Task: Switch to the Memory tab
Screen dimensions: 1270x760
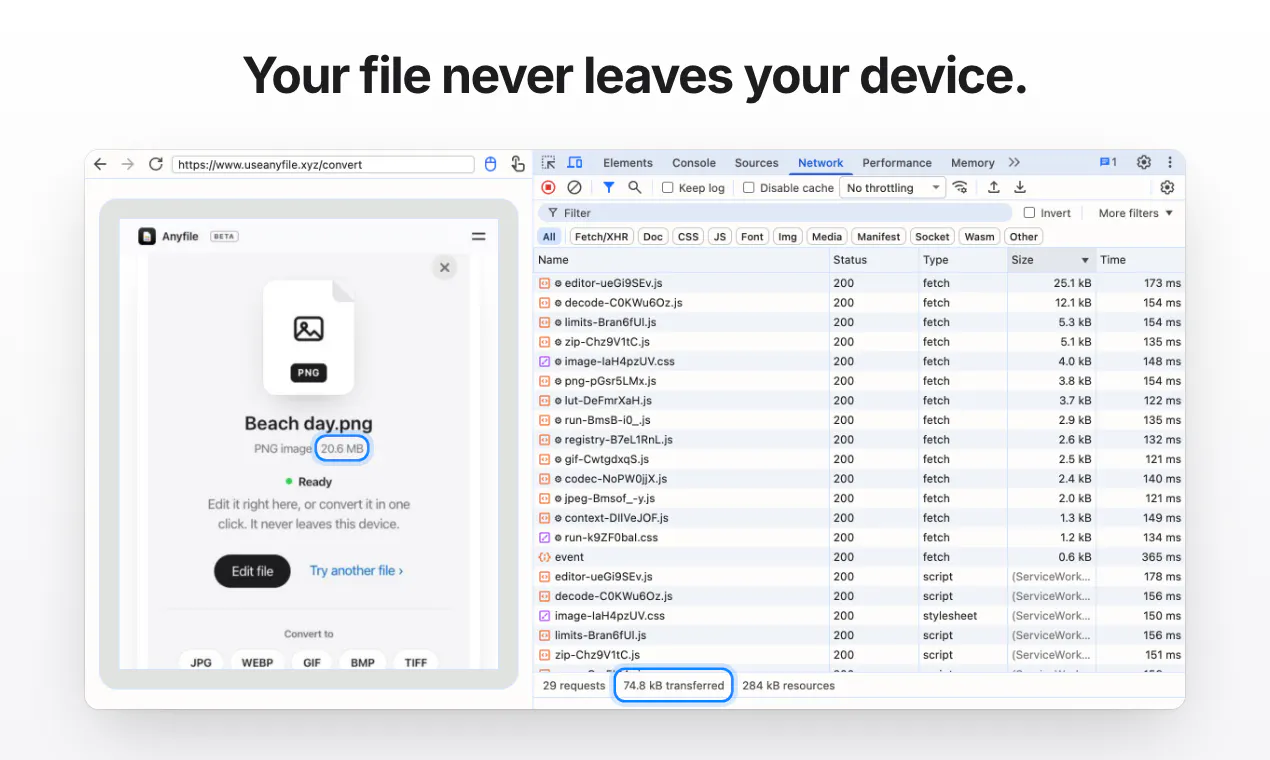Action: coord(973,163)
